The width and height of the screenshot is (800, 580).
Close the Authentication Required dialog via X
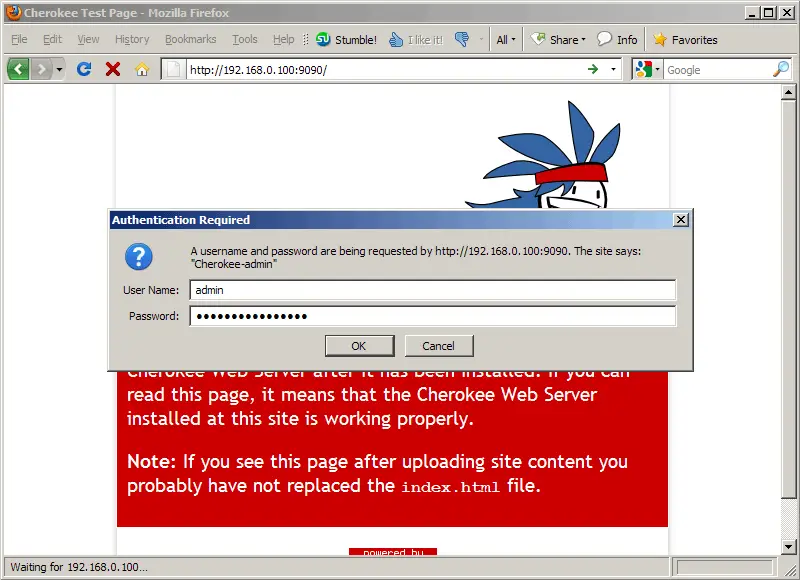(681, 220)
